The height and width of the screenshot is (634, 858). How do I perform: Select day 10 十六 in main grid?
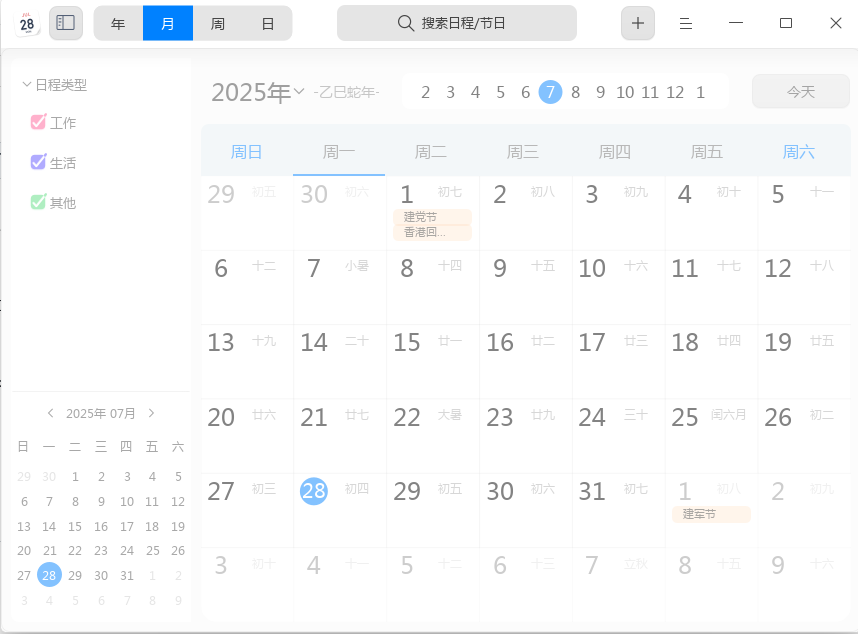618,288
